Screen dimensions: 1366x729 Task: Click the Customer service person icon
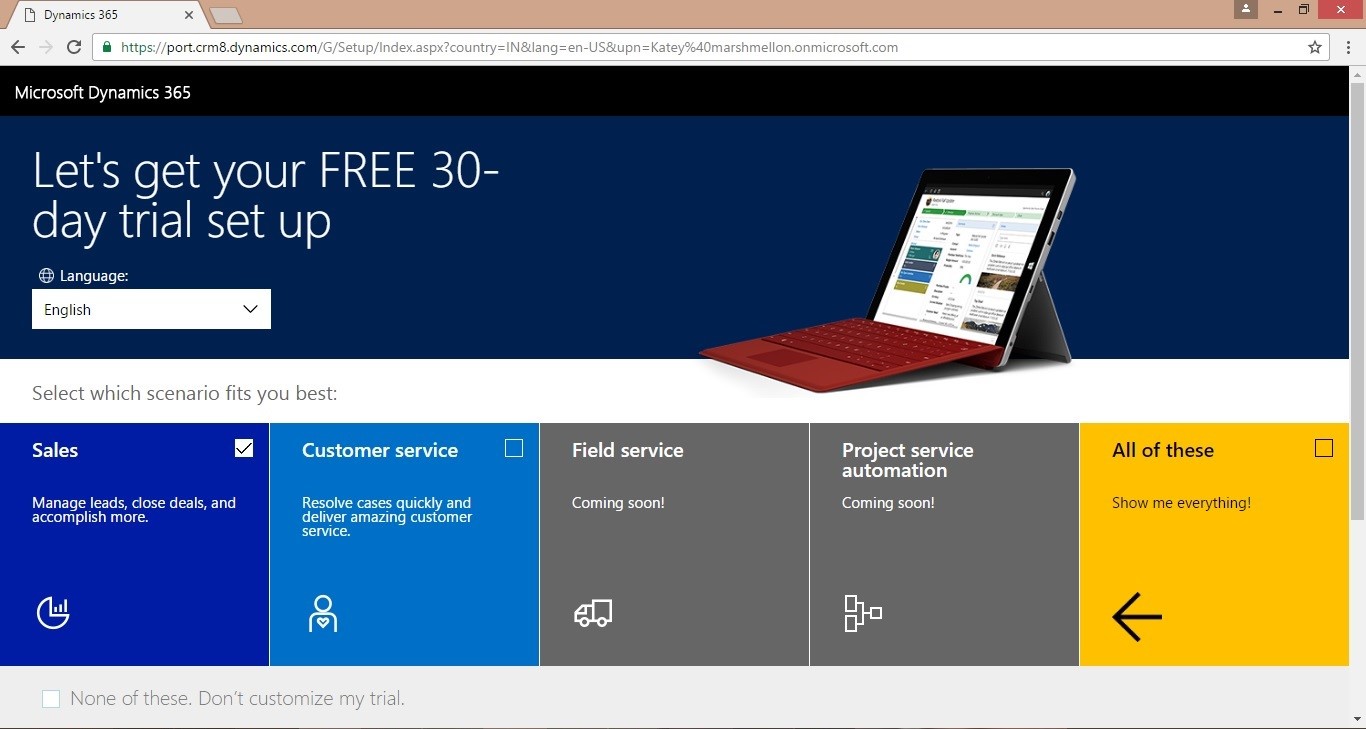[x=322, y=613]
